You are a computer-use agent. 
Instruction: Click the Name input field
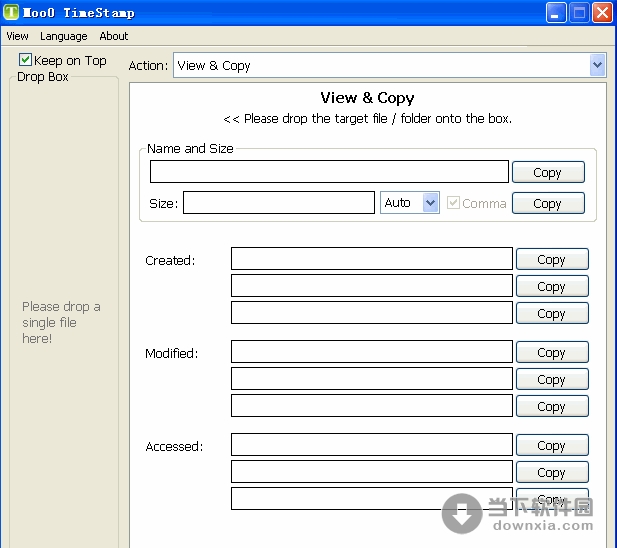pos(329,172)
